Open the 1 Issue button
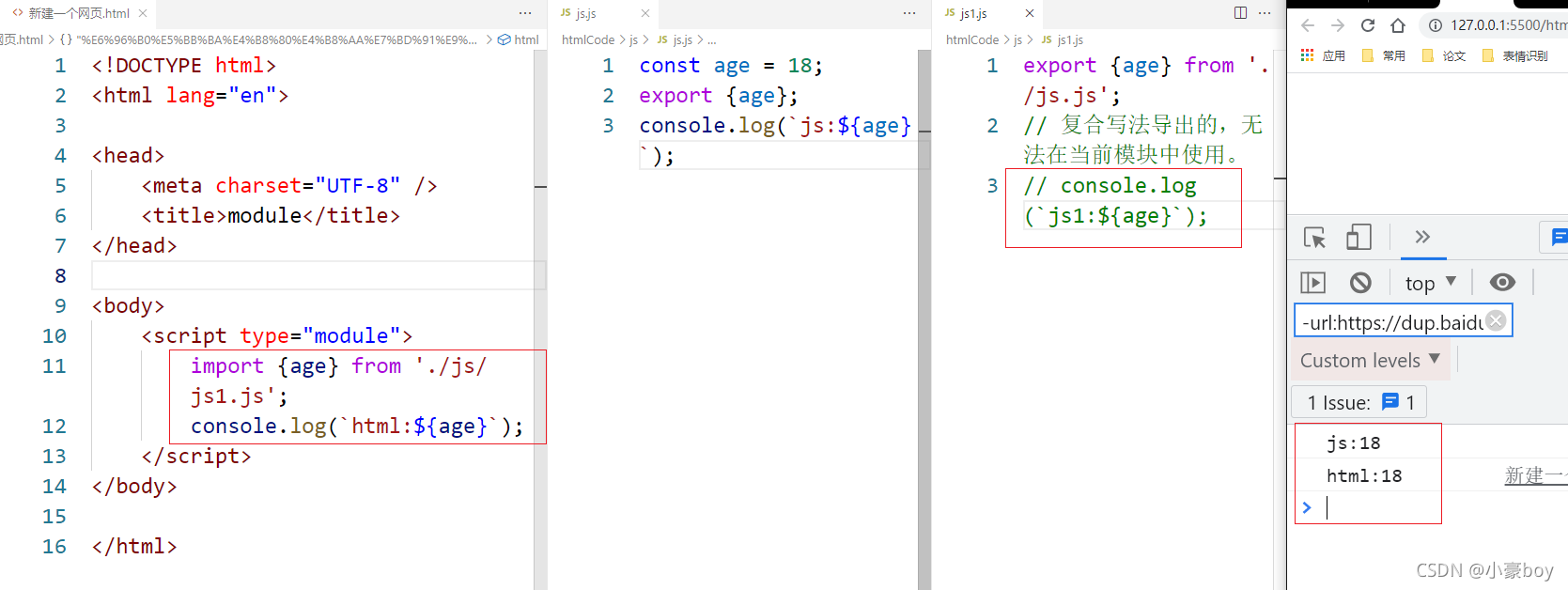 click(1359, 402)
